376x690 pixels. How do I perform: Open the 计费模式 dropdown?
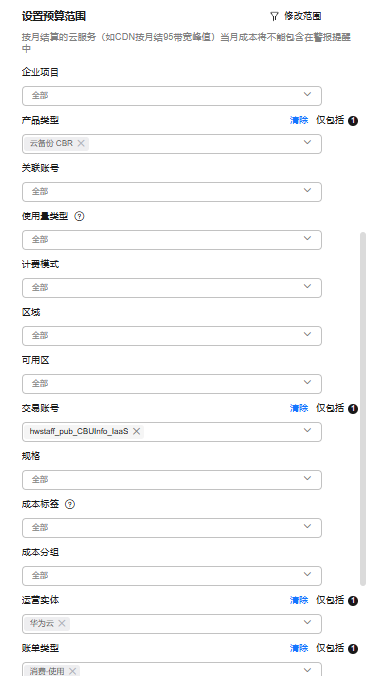coord(172,287)
